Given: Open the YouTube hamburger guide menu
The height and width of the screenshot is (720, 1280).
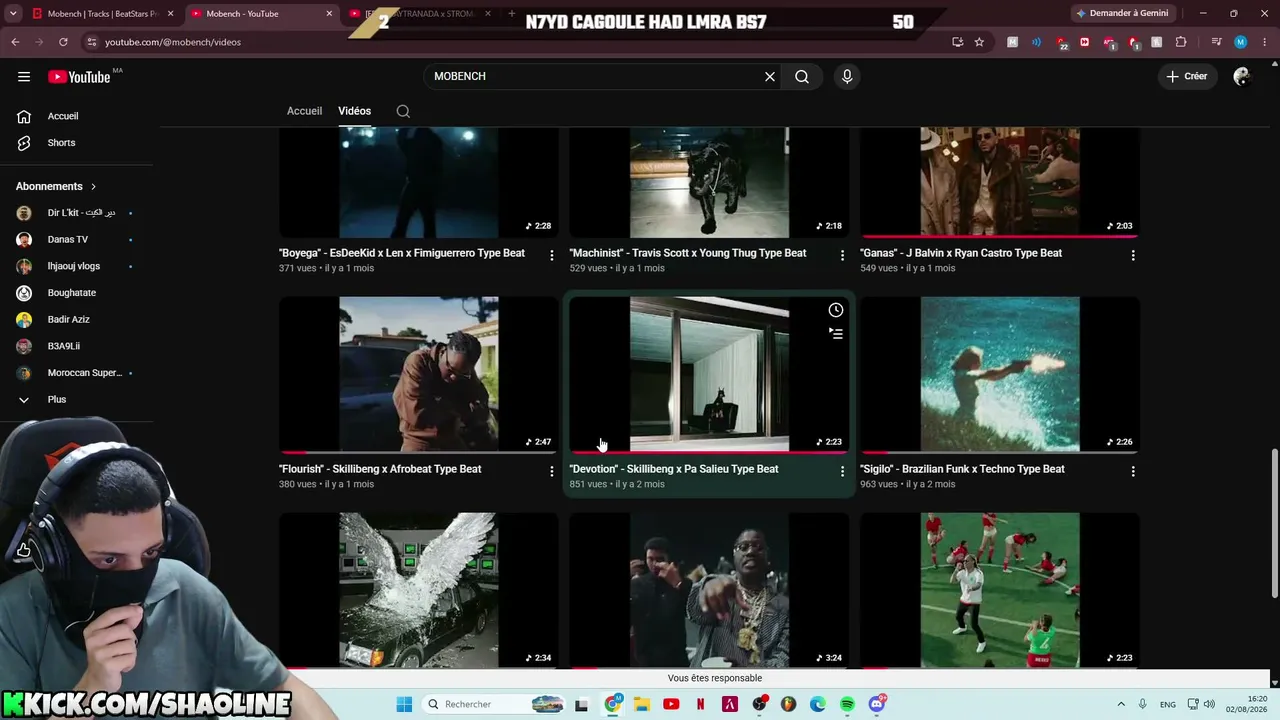Looking at the screenshot, I should pyautogui.click(x=24, y=77).
